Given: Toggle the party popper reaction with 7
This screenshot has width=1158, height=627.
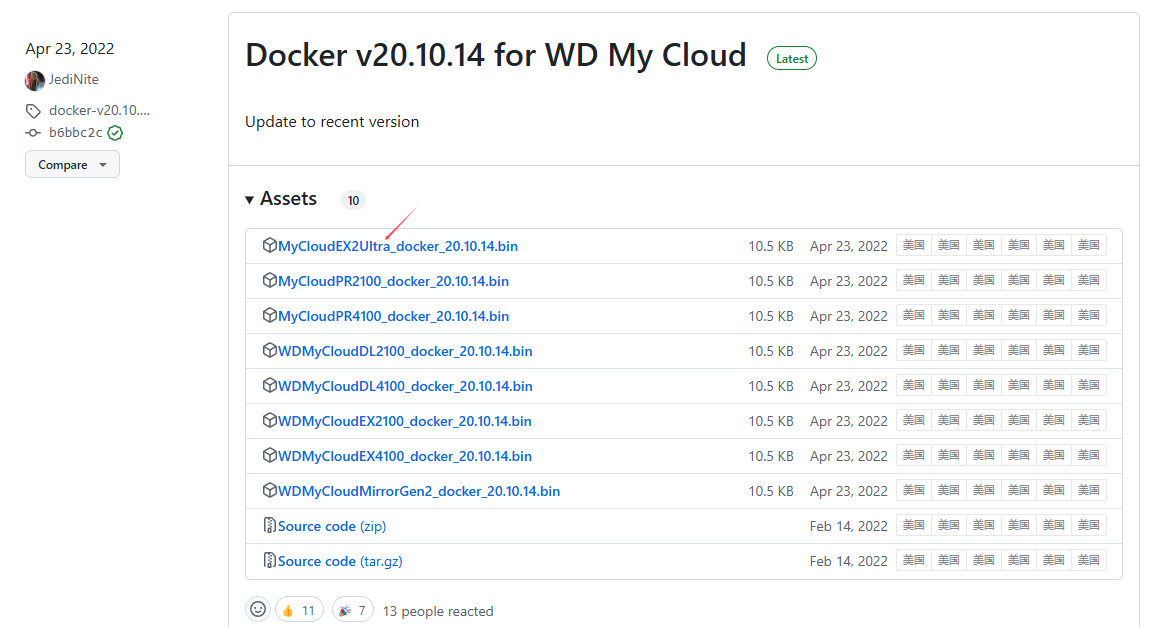Looking at the screenshot, I should 352,610.
